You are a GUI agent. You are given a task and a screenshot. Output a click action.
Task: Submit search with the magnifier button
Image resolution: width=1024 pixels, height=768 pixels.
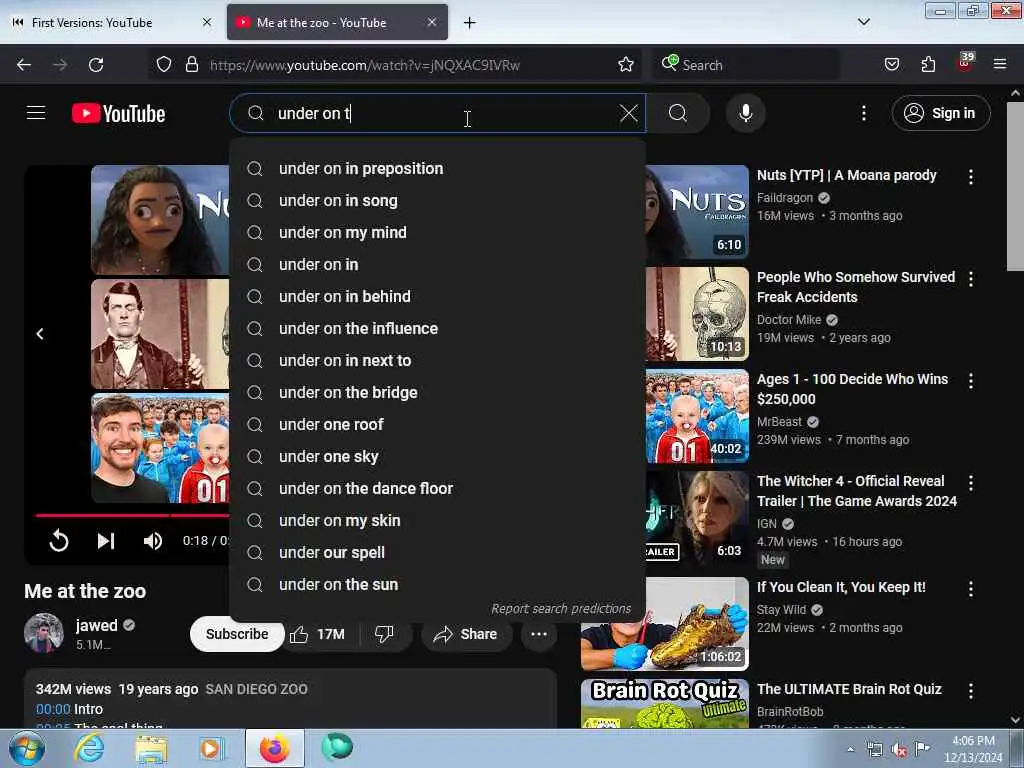coord(678,113)
